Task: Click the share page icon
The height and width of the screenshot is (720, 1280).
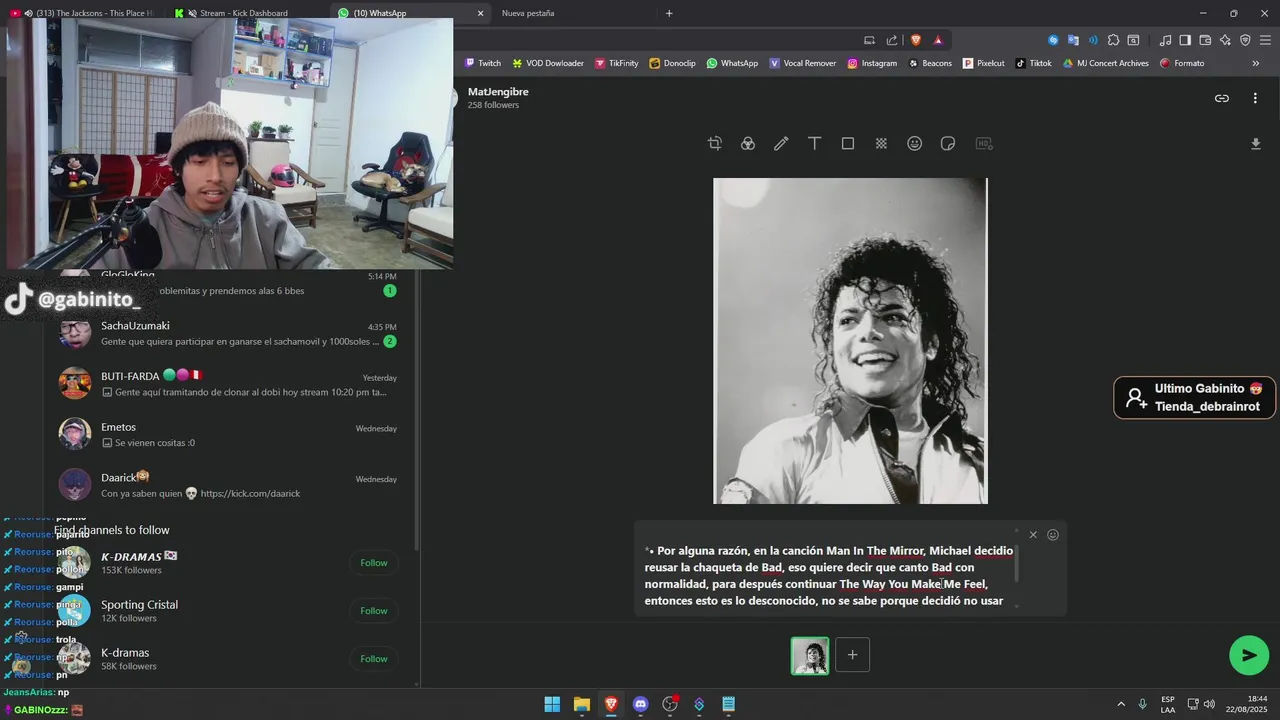Action: [892, 40]
